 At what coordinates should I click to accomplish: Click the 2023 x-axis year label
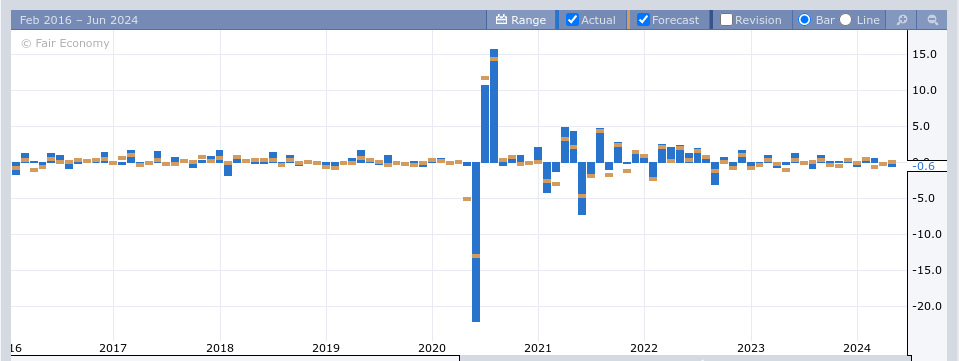point(750,348)
